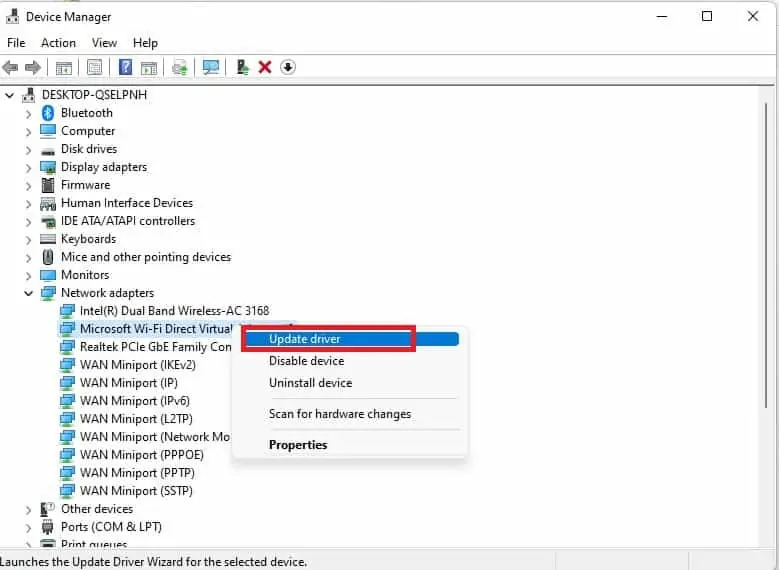The height and width of the screenshot is (570, 779).
Task: Open the View menu
Action: (x=104, y=43)
